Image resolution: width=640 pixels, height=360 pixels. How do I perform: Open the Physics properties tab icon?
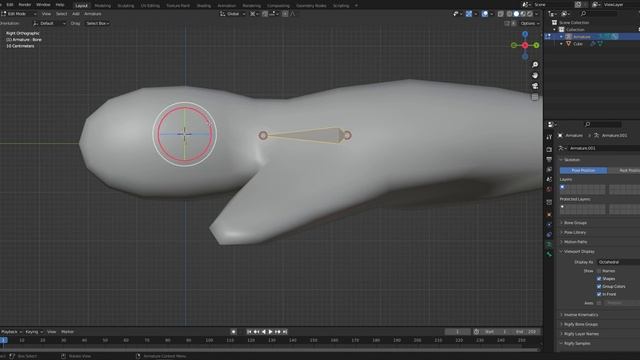(x=549, y=225)
